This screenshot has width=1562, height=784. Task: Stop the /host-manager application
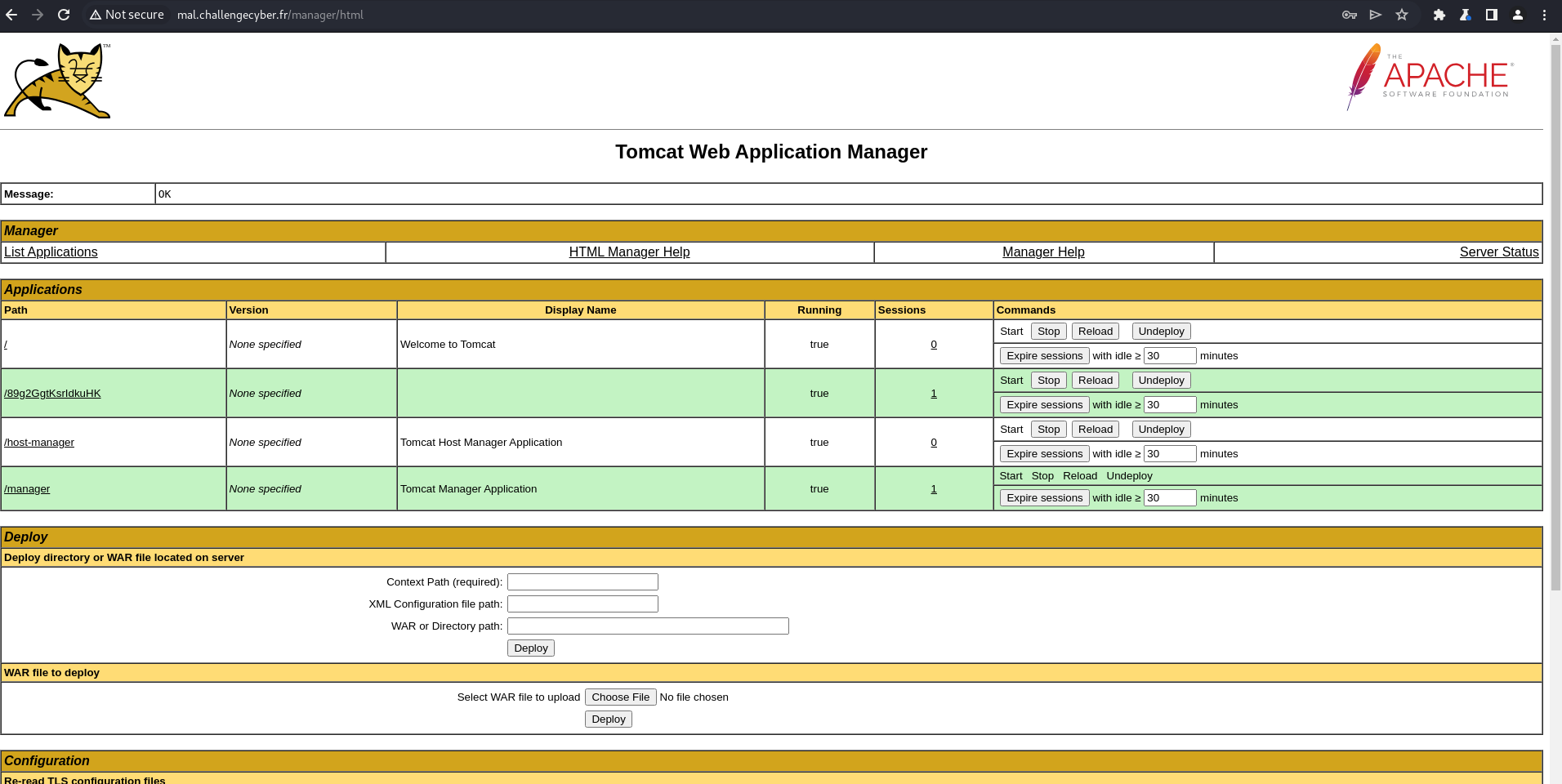coord(1048,430)
